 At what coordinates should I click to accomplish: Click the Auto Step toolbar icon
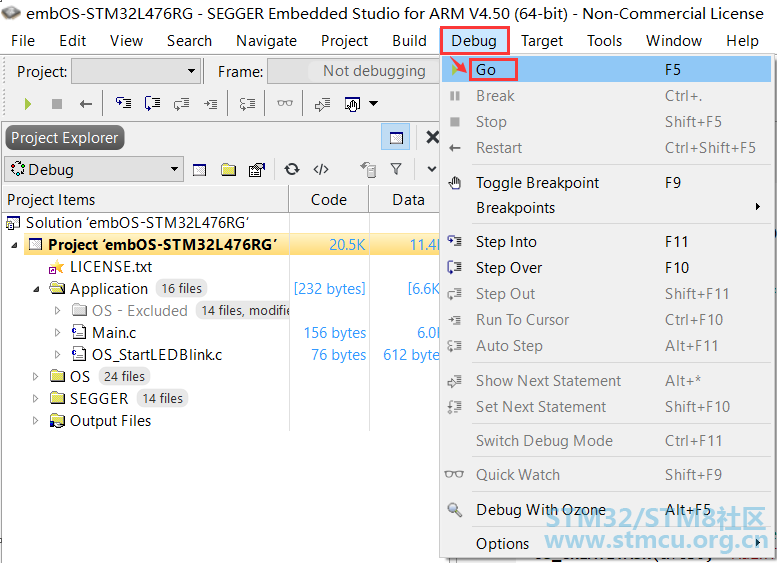(x=247, y=104)
